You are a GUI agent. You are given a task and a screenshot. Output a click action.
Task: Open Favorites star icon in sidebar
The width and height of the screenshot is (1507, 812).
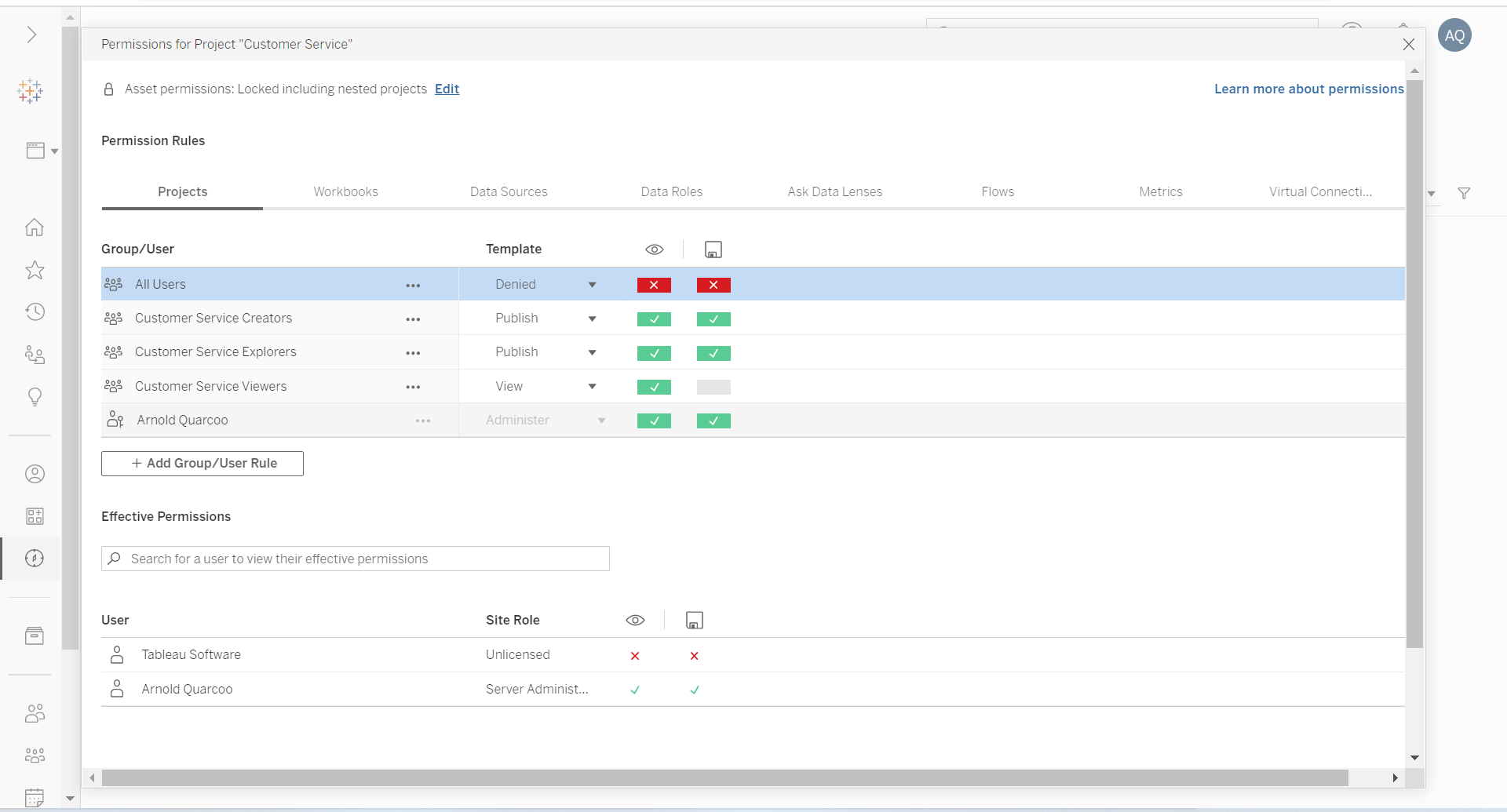click(35, 270)
